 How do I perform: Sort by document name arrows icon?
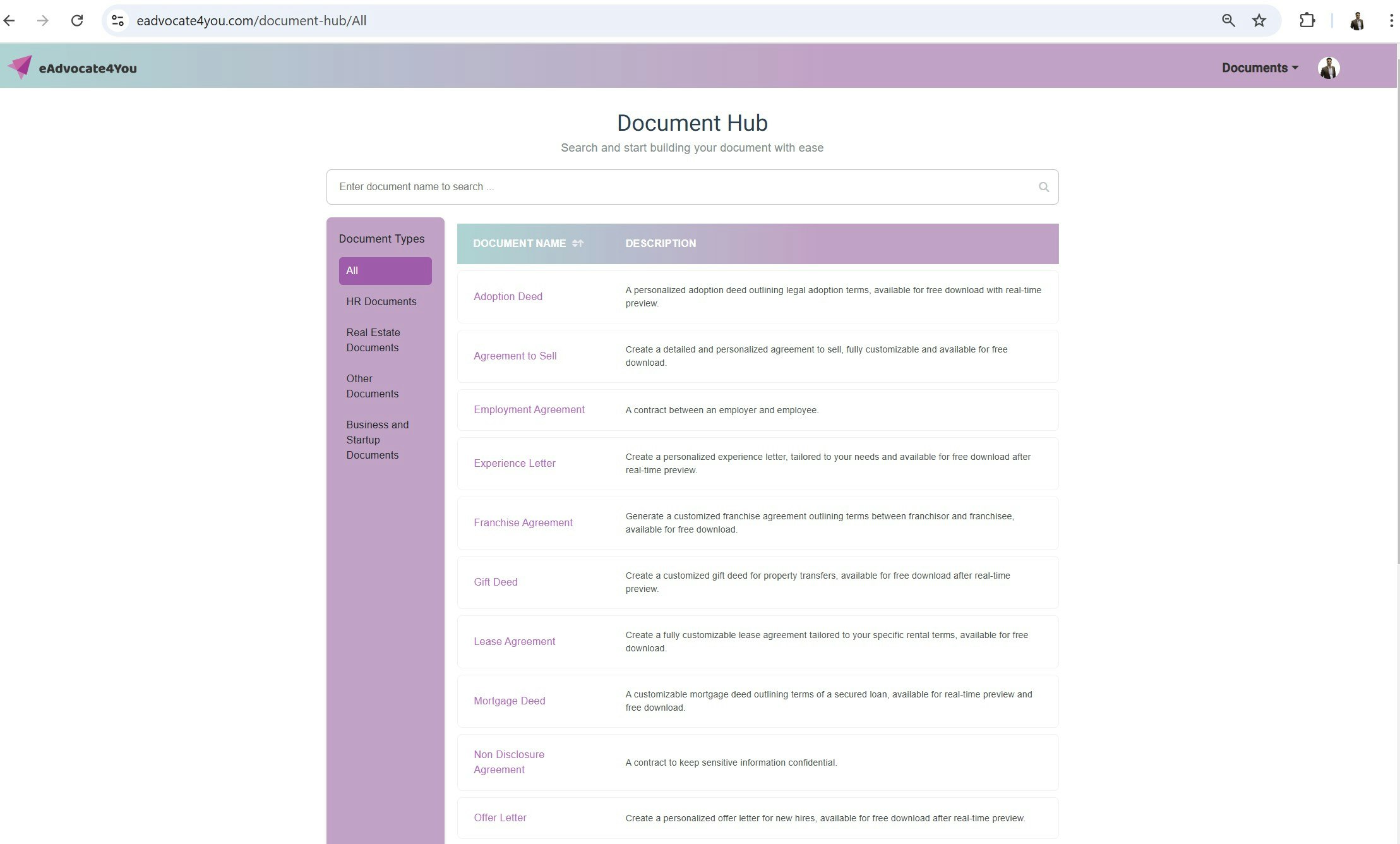tap(577, 243)
